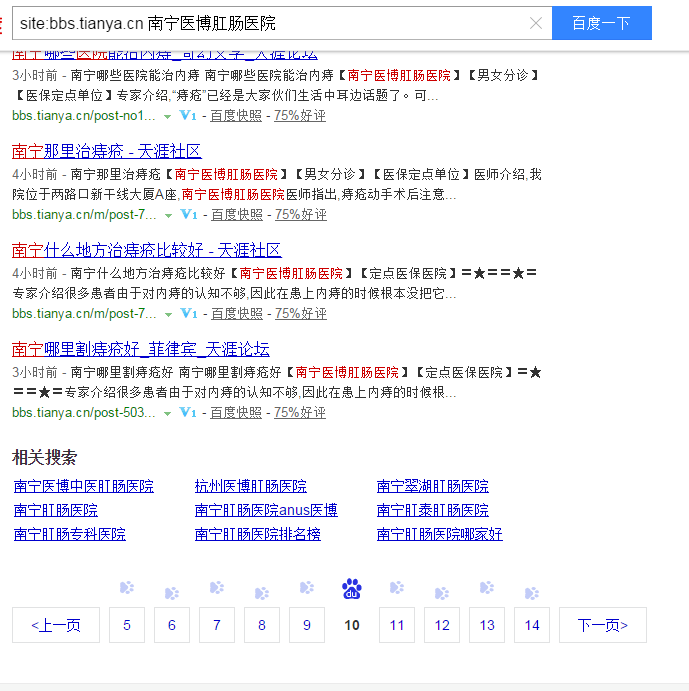Screen dimensions: 689x691
Task: Click V1 credibility icon of post-503 result
Action: click(188, 412)
